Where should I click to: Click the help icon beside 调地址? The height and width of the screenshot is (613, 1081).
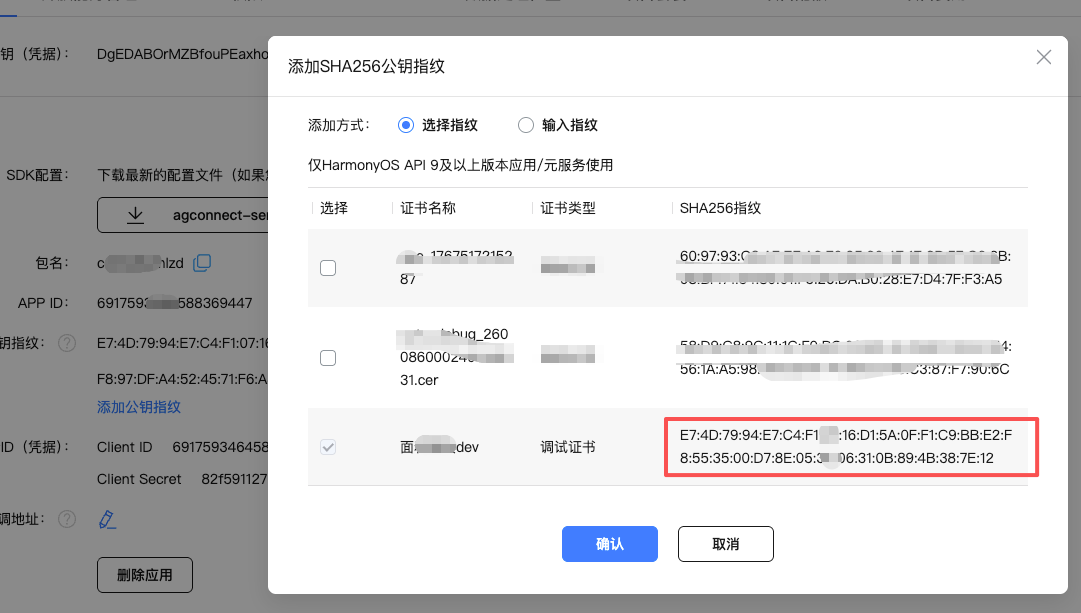point(67,519)
